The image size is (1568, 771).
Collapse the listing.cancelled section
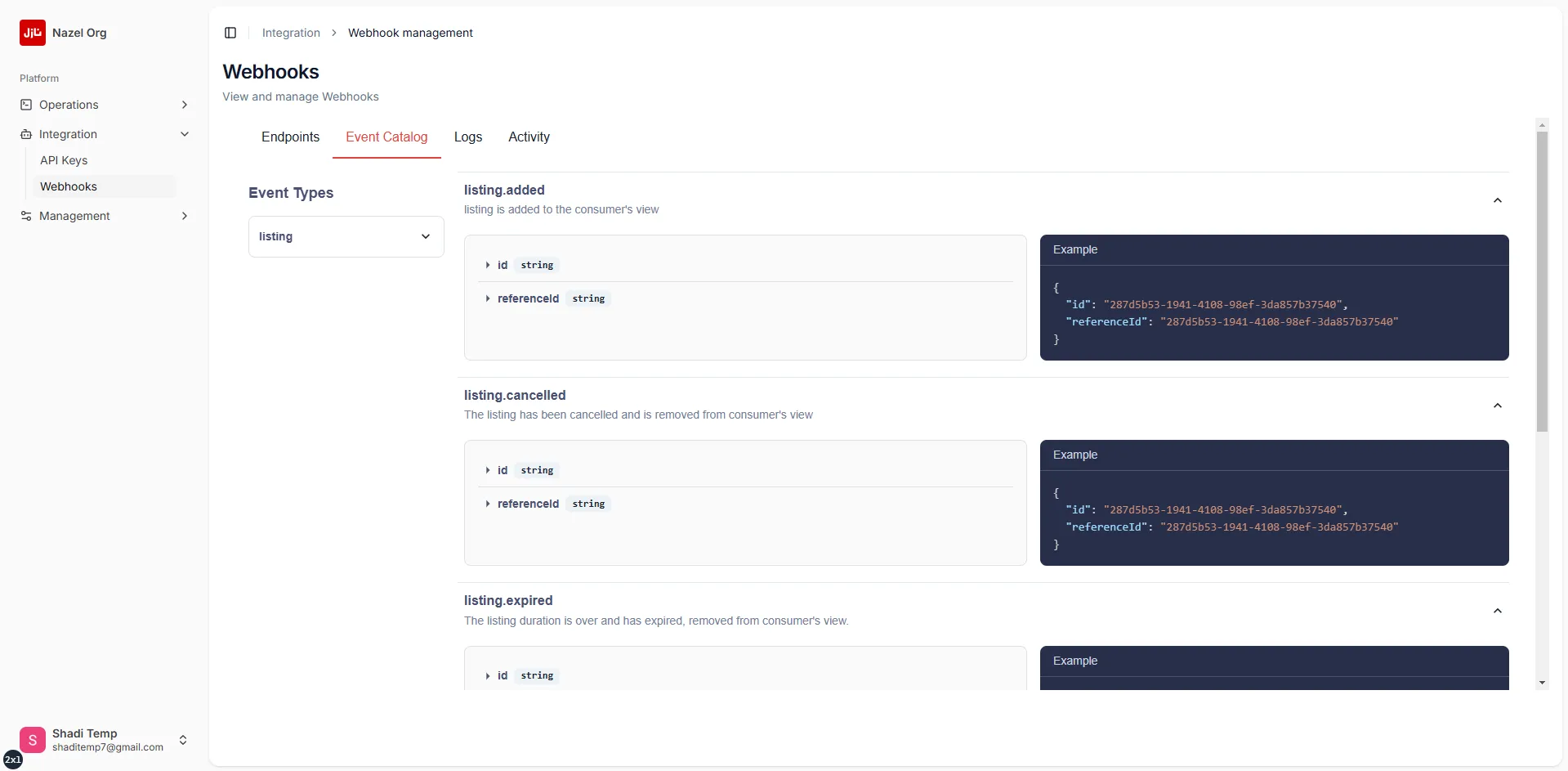pyautogui.click(x=1498, y=405)
